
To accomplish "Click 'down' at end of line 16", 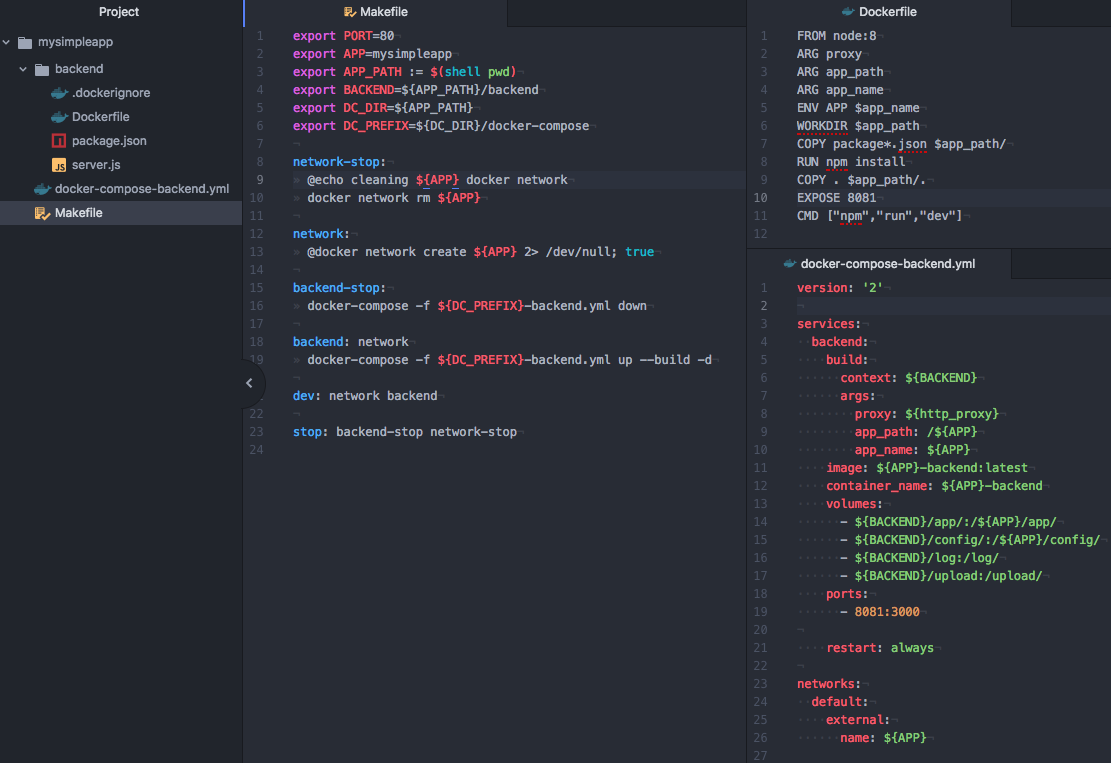I will click(x=632, y=306).
